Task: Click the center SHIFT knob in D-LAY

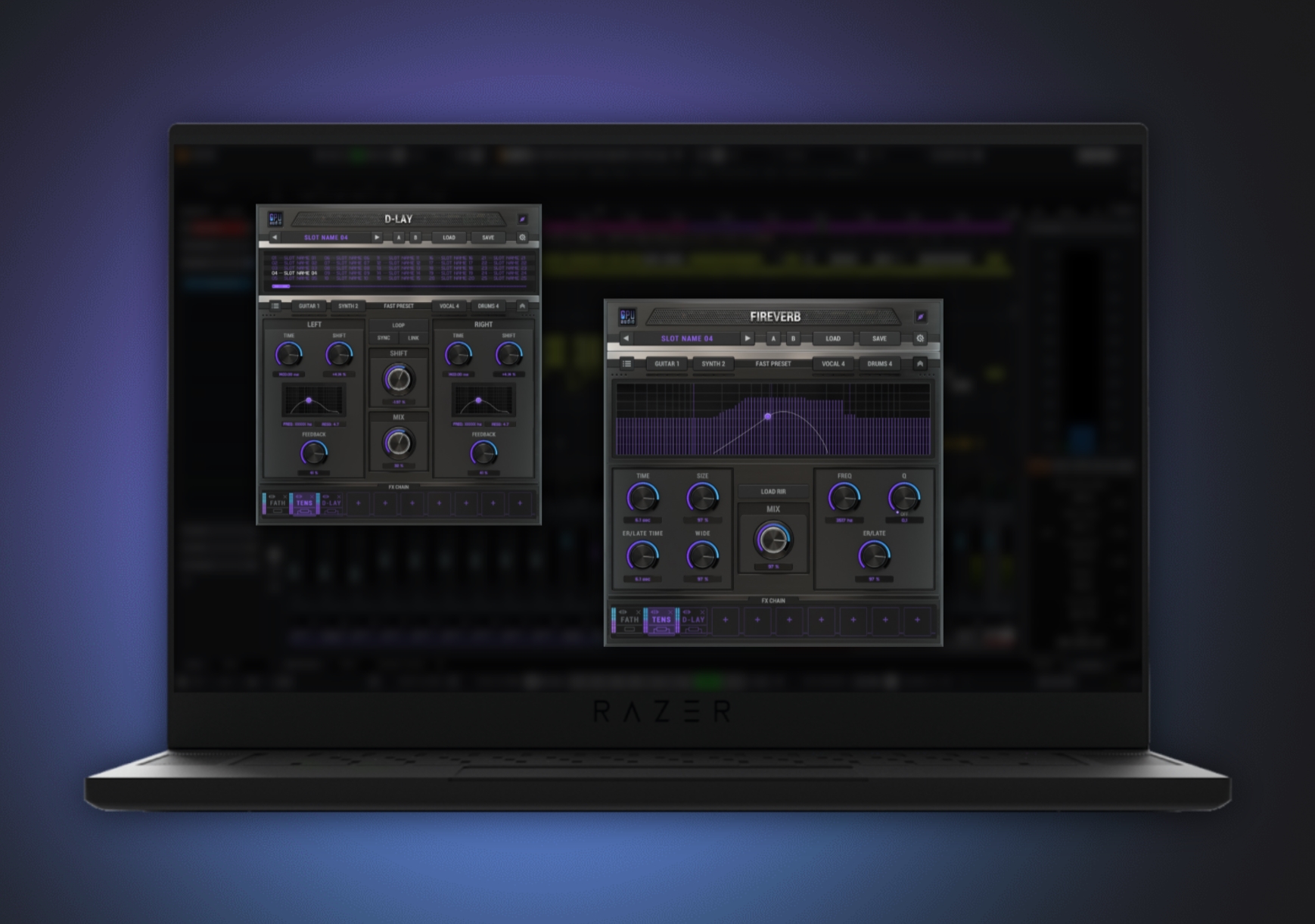Action: [399, 379]
